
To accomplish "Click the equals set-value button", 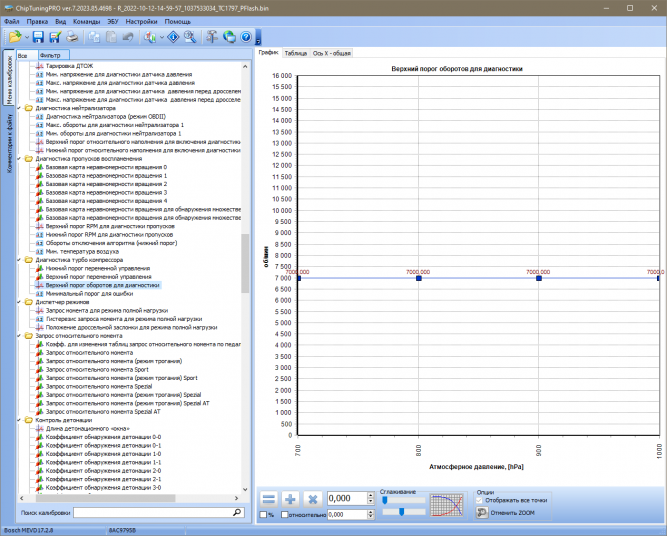I will (269, 499).
